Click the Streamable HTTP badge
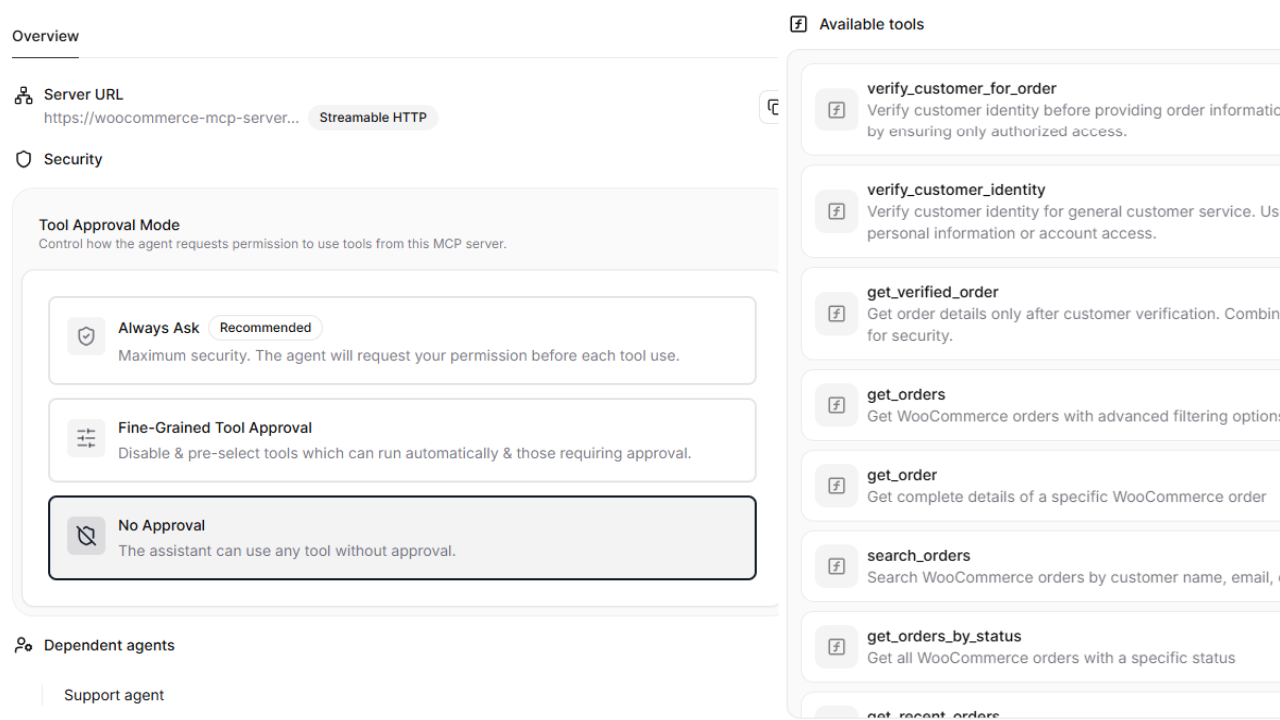The height and width of the screenshot is (720, 1280). (373, 118)
